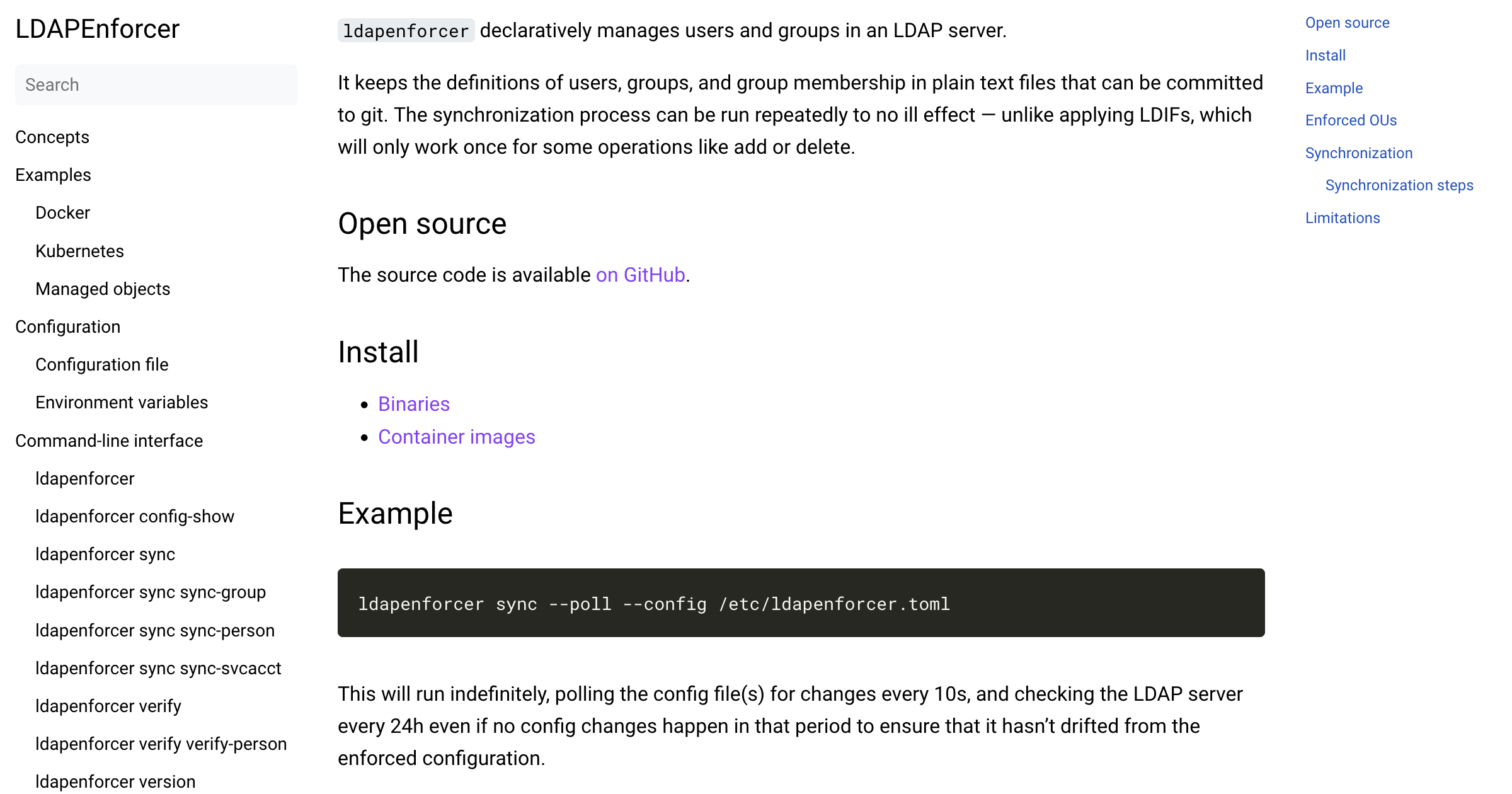The image size is (1512, 794).
Task: Select the ldapenforcer sync page
Action: [105, 554]
